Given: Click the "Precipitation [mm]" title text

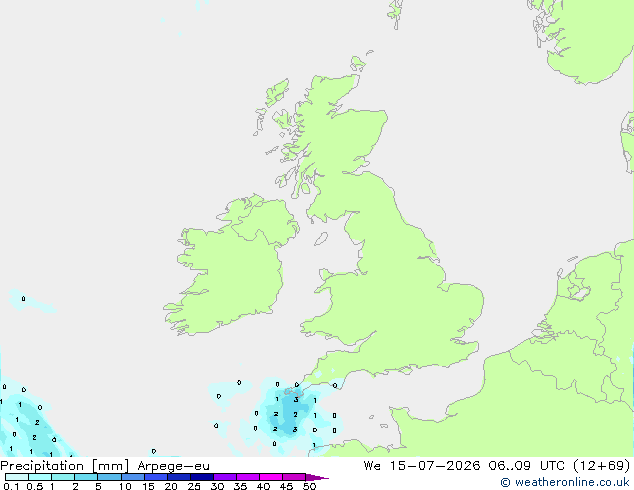Looking at the screenshot, I should tap(65, 466).
